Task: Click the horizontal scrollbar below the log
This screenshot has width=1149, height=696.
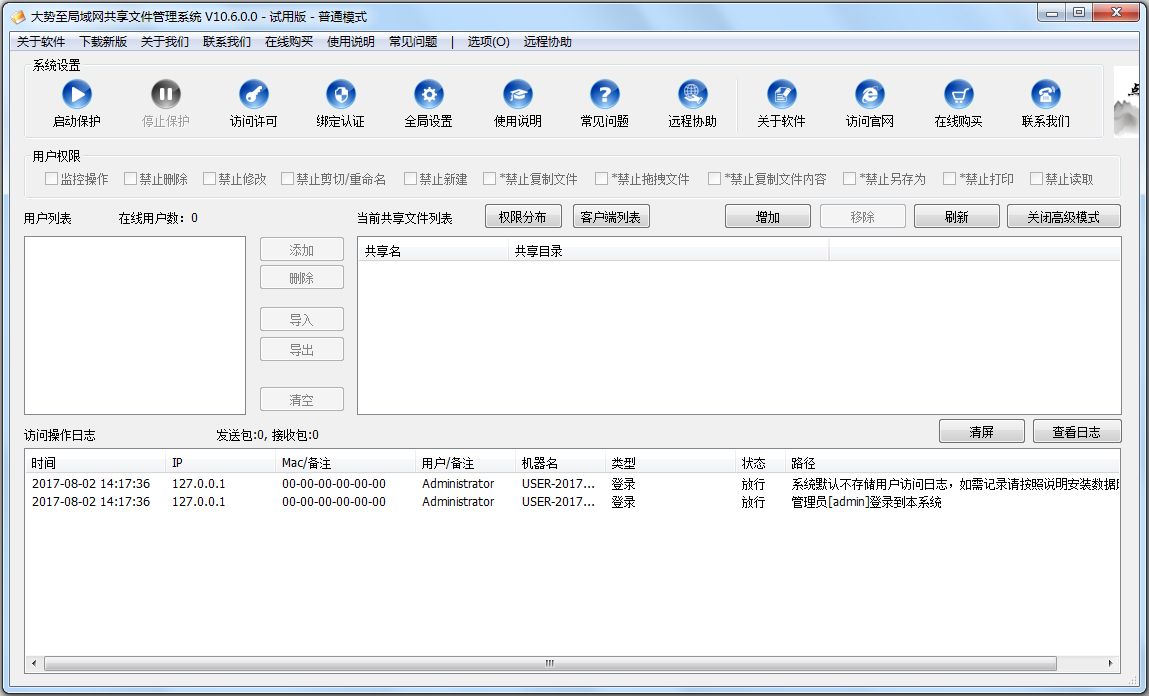Action: tap(550, 662)
